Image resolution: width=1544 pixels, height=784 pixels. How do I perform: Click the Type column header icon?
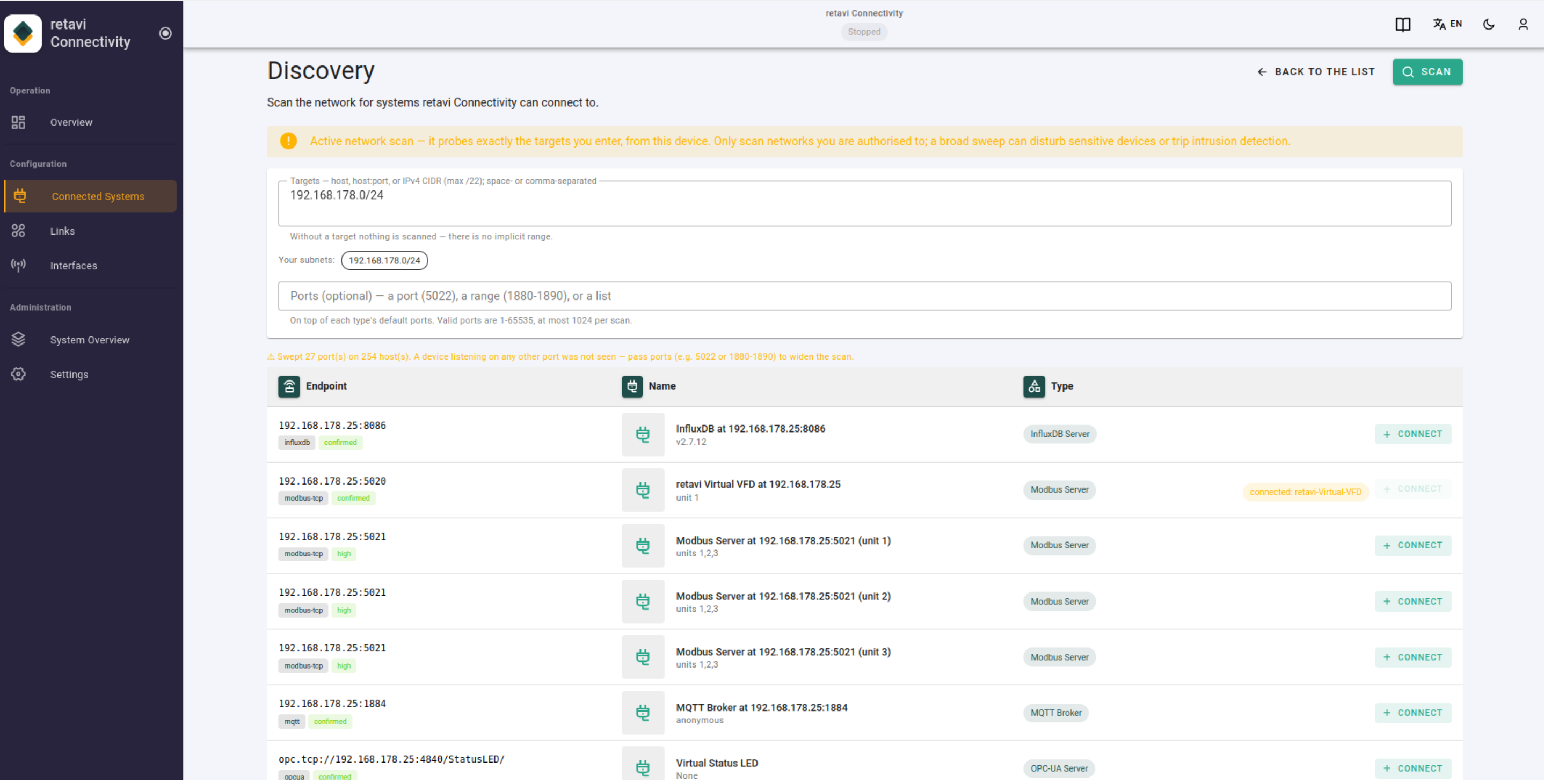pos(1034,387)
